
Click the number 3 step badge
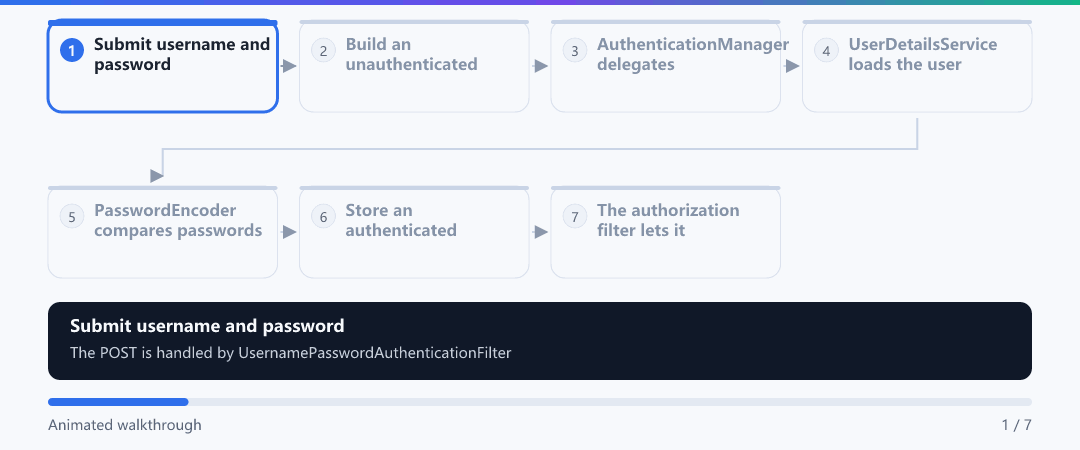[x=574, y=50]
